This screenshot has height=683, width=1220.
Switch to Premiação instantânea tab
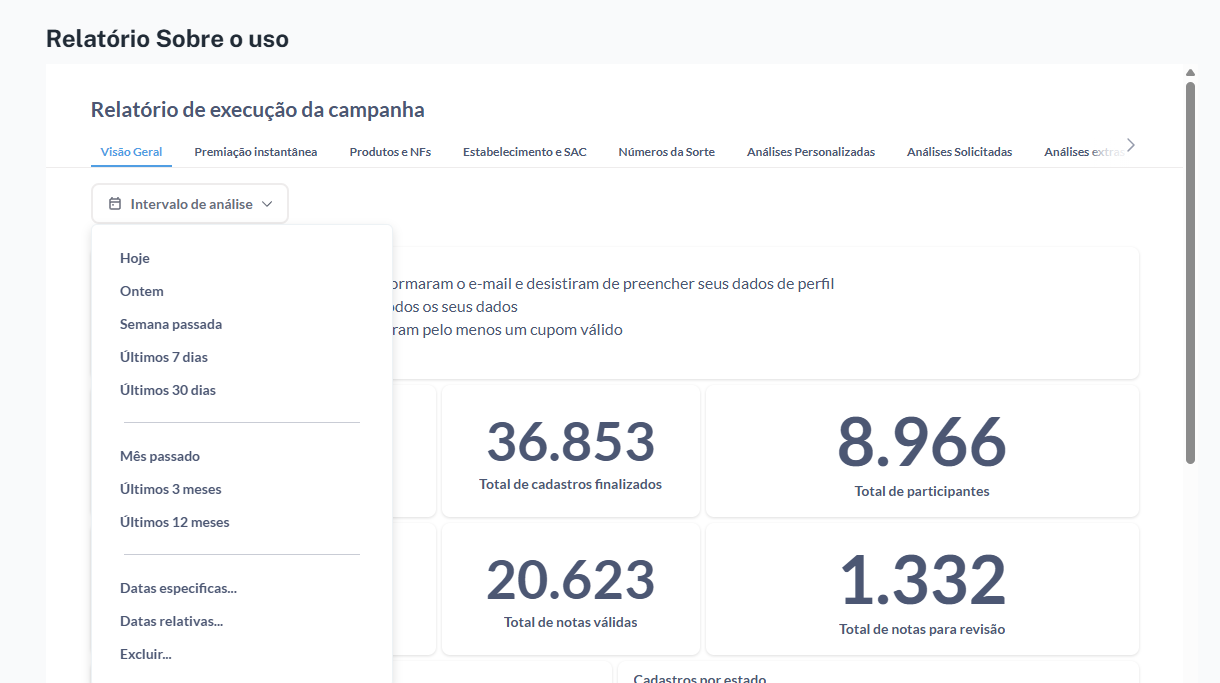click(x=256, y=152)
